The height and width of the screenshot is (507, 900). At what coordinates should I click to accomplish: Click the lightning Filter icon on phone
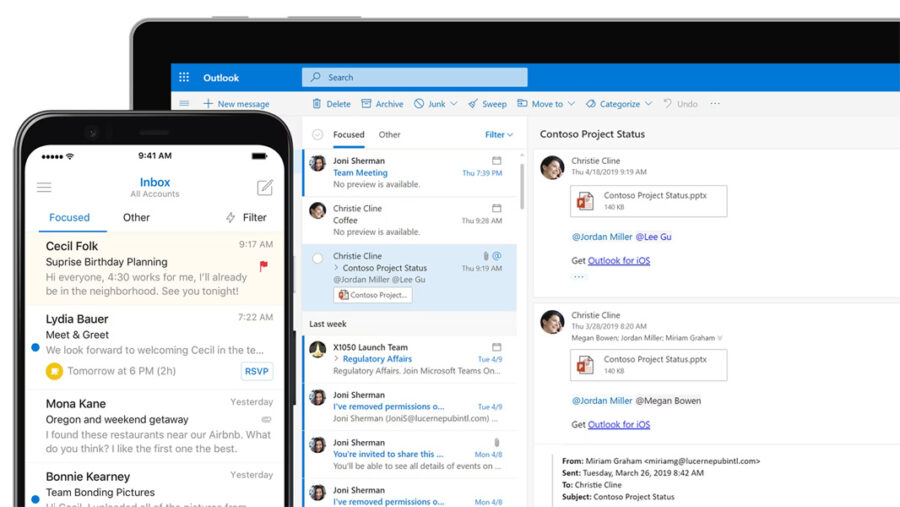point(231,217)
